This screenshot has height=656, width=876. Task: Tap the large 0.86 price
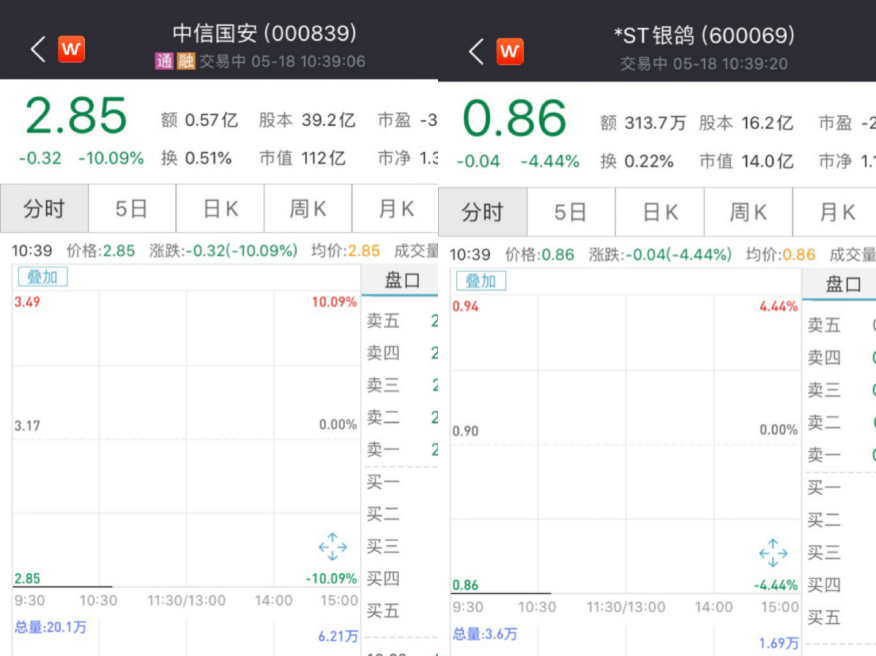pos(515,118)
